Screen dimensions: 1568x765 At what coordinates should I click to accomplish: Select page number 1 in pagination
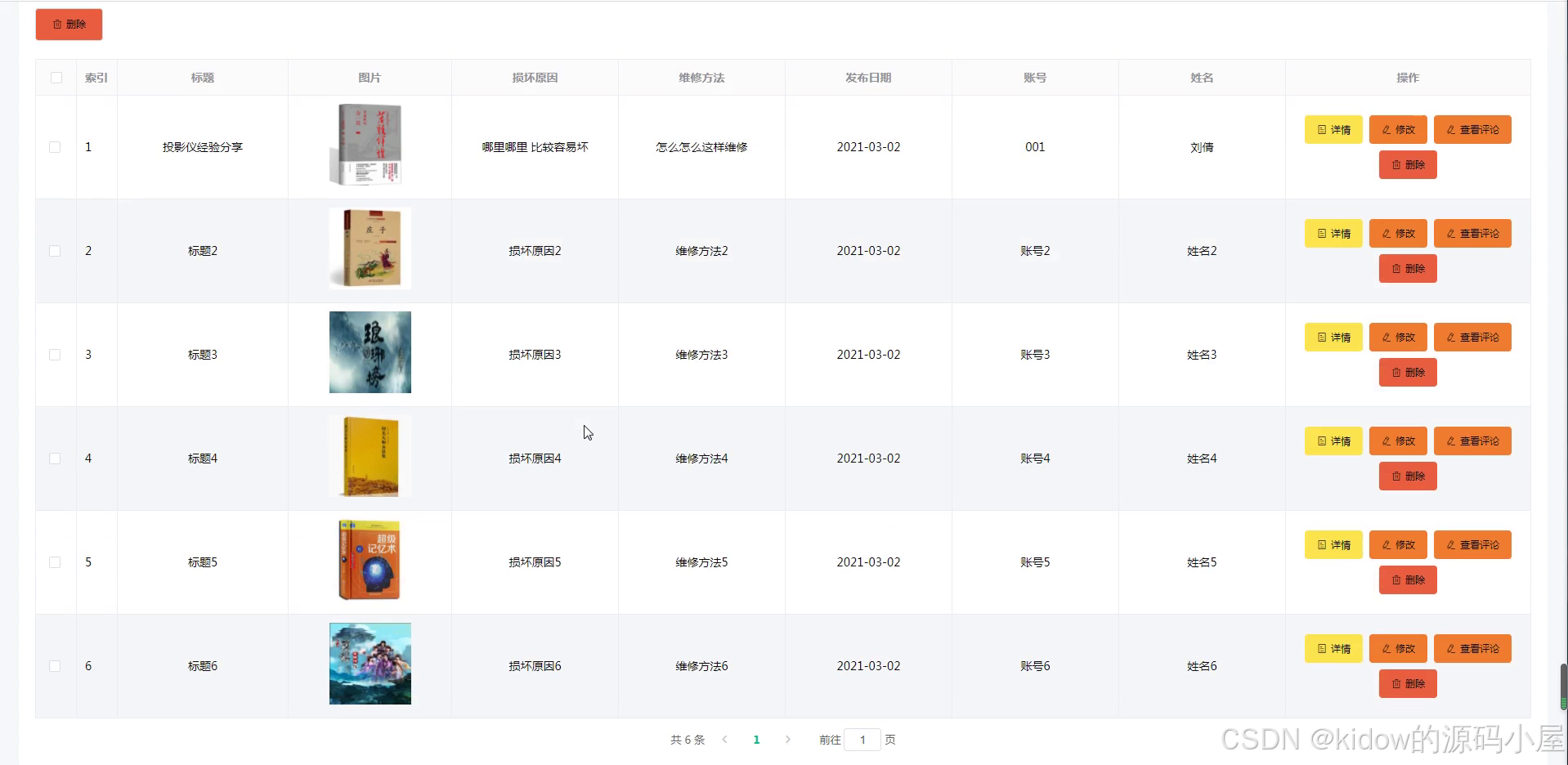point(756,740)
